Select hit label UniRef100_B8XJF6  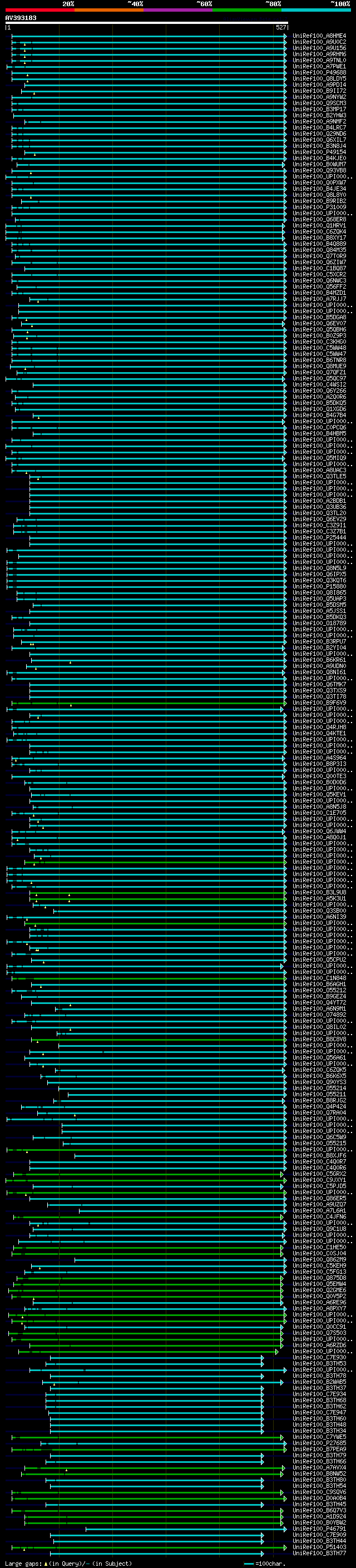319,1155
